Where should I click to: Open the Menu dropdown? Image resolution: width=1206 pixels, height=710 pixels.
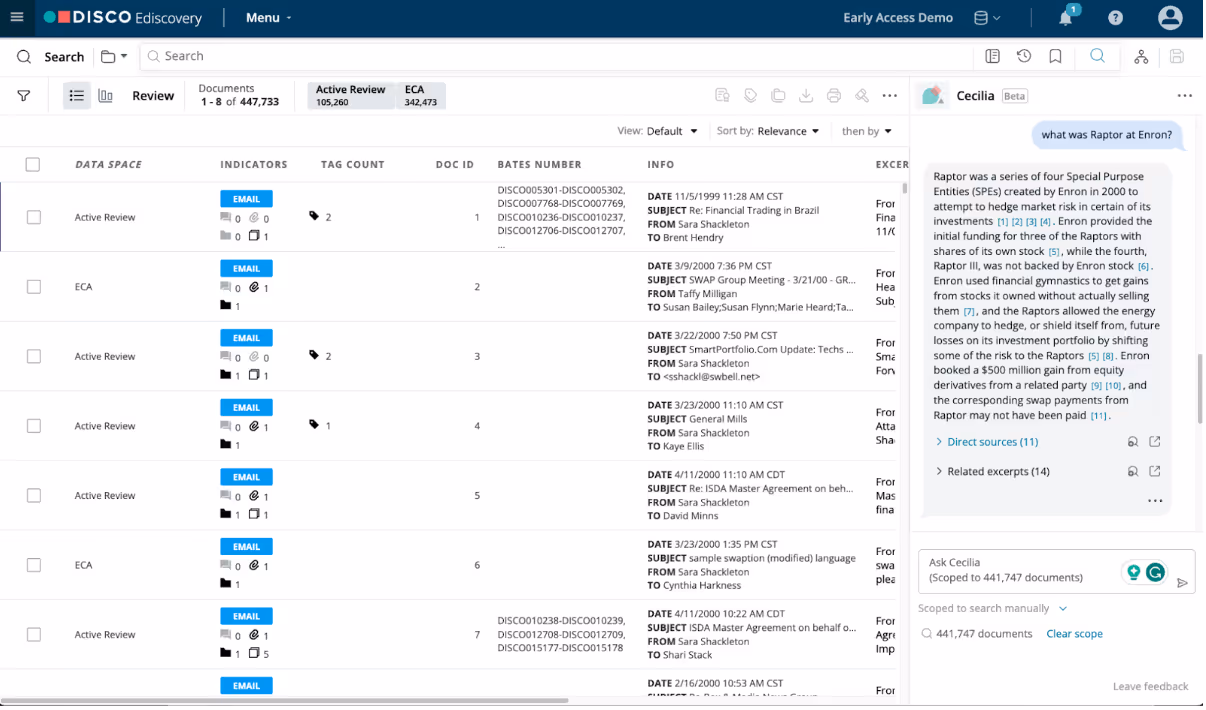point(268,18)
